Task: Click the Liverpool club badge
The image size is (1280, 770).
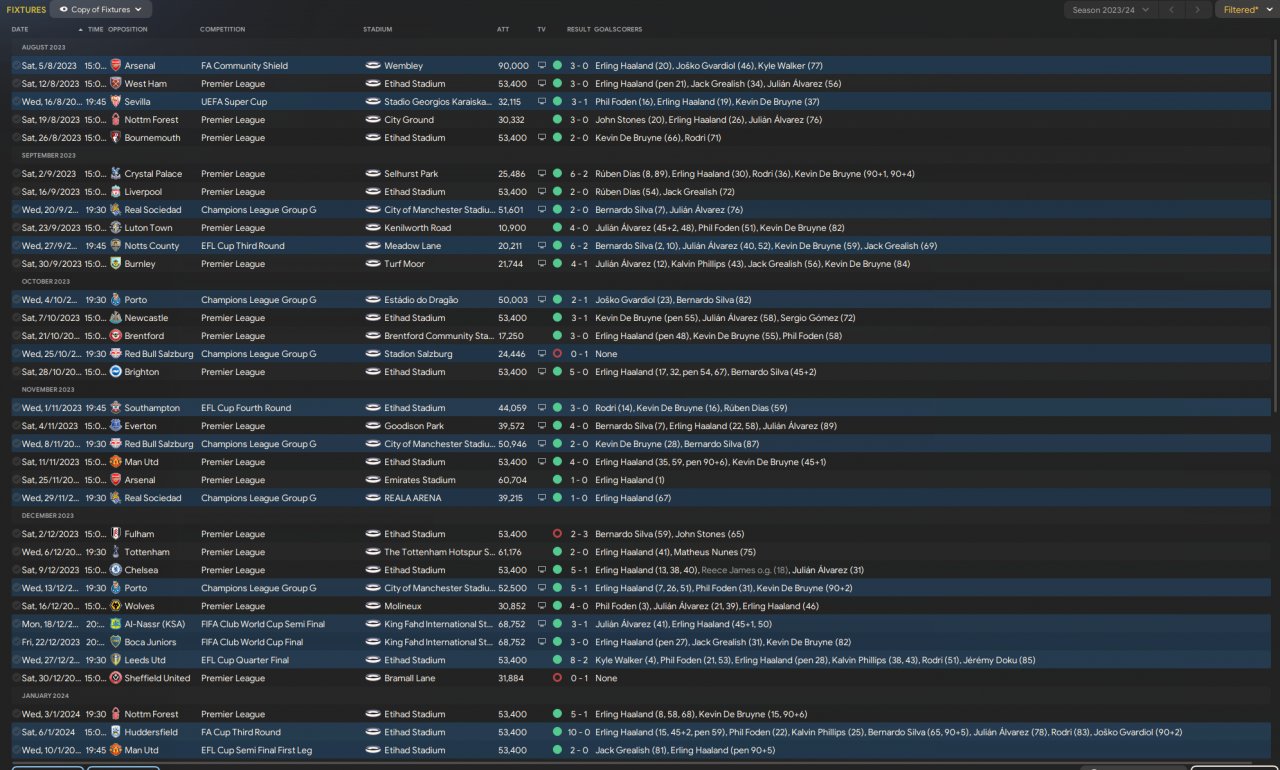Action: pyautogui.click(x=116, y=192)
